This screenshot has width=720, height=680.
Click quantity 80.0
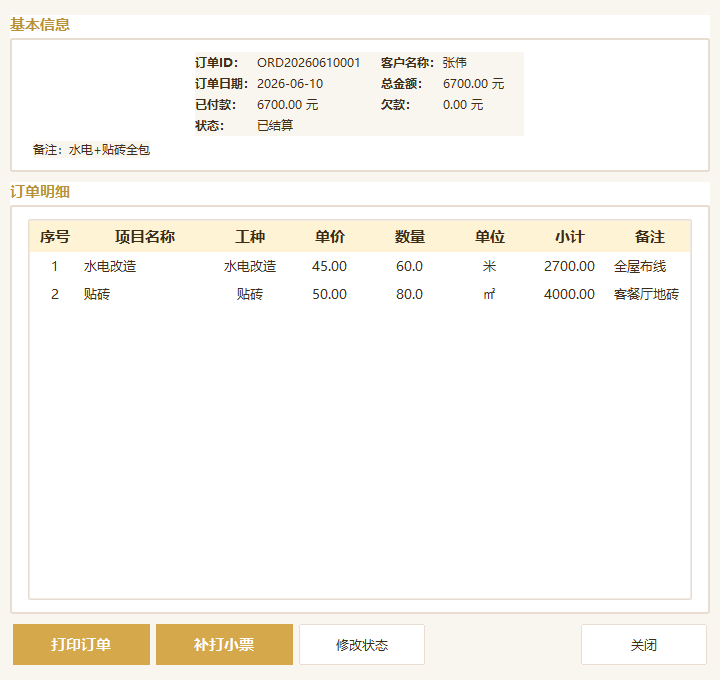click(409, 294)
